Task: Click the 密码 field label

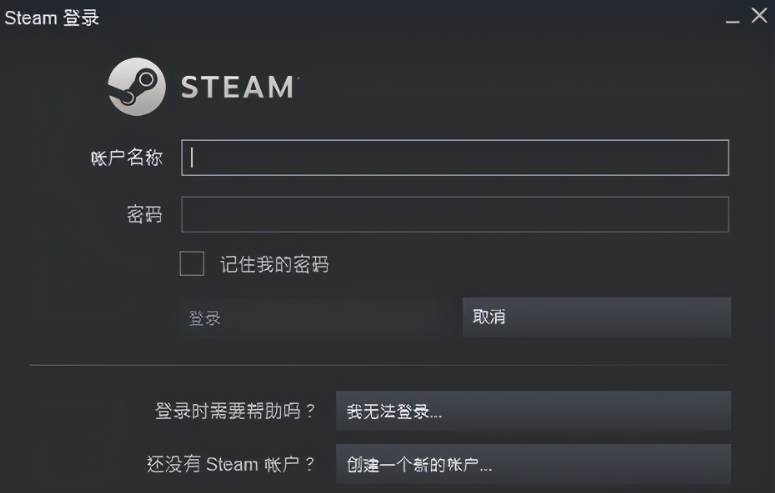Action: 144,214
